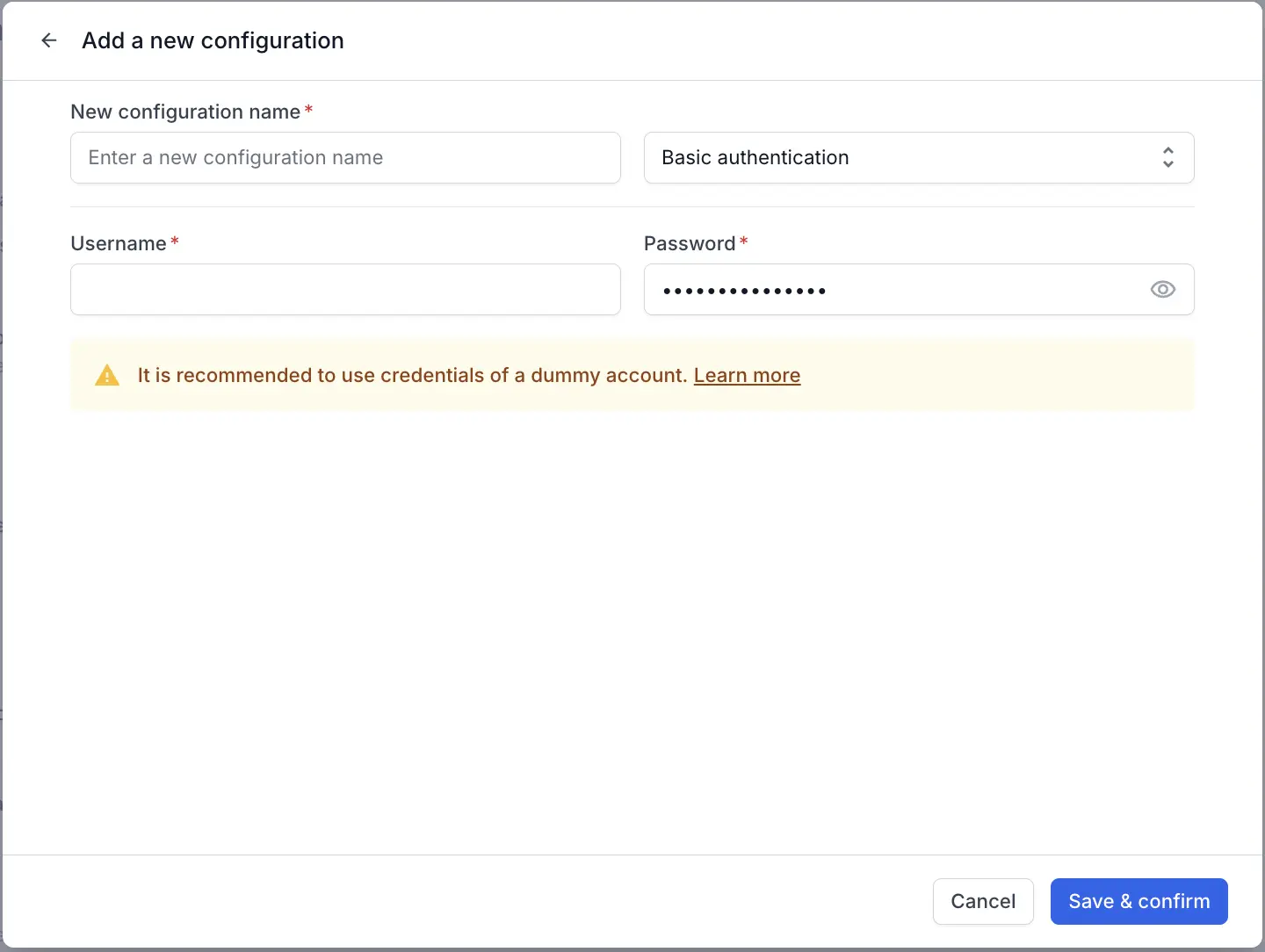1265x952 pixels.
Task: Open the Learn more link
Action: pyautogui.click(x=747, y=376)
